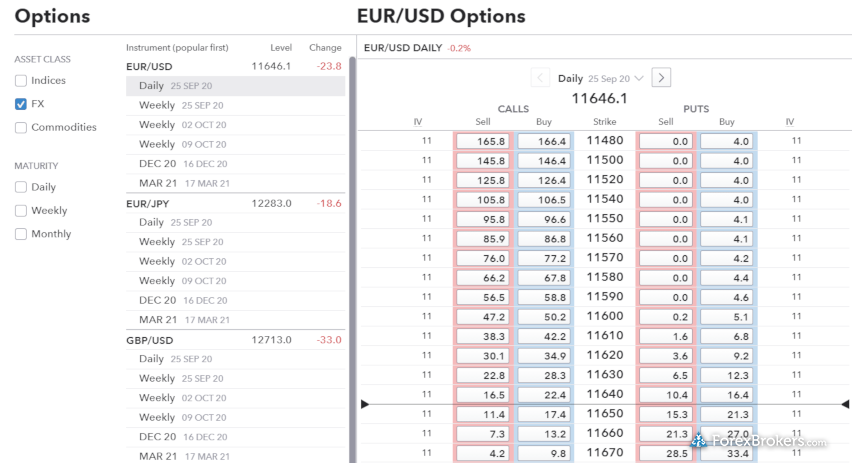Buy the 11540 call at 106.5
This screenshot has width=852, height=463.
(544, 200)
